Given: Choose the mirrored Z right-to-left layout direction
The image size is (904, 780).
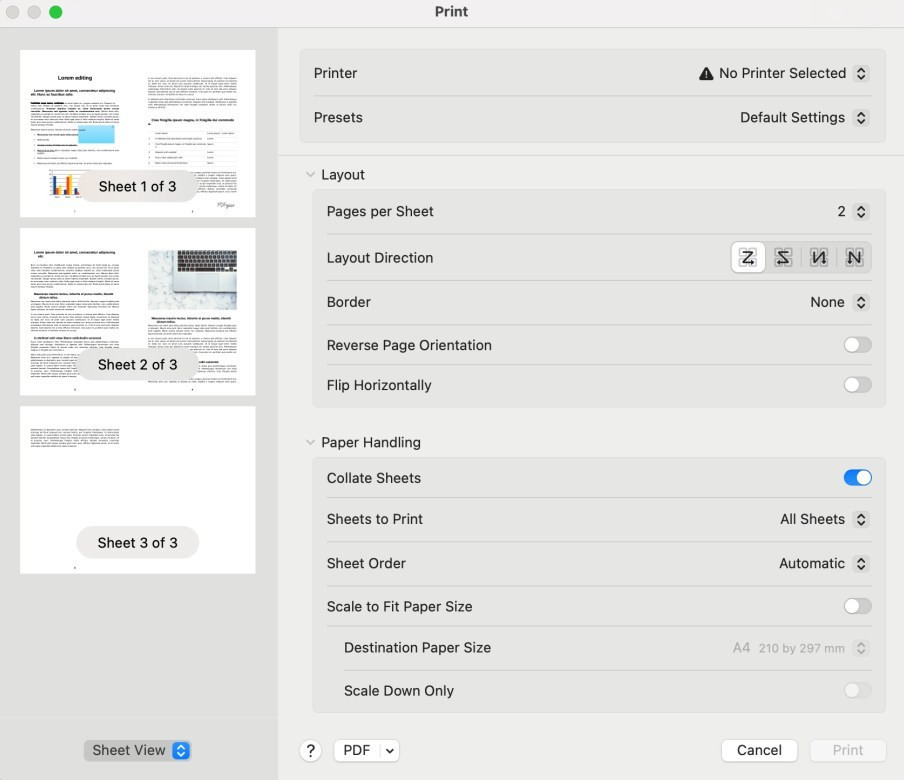Looking at the screenshot, I should [x=783, y=258].
